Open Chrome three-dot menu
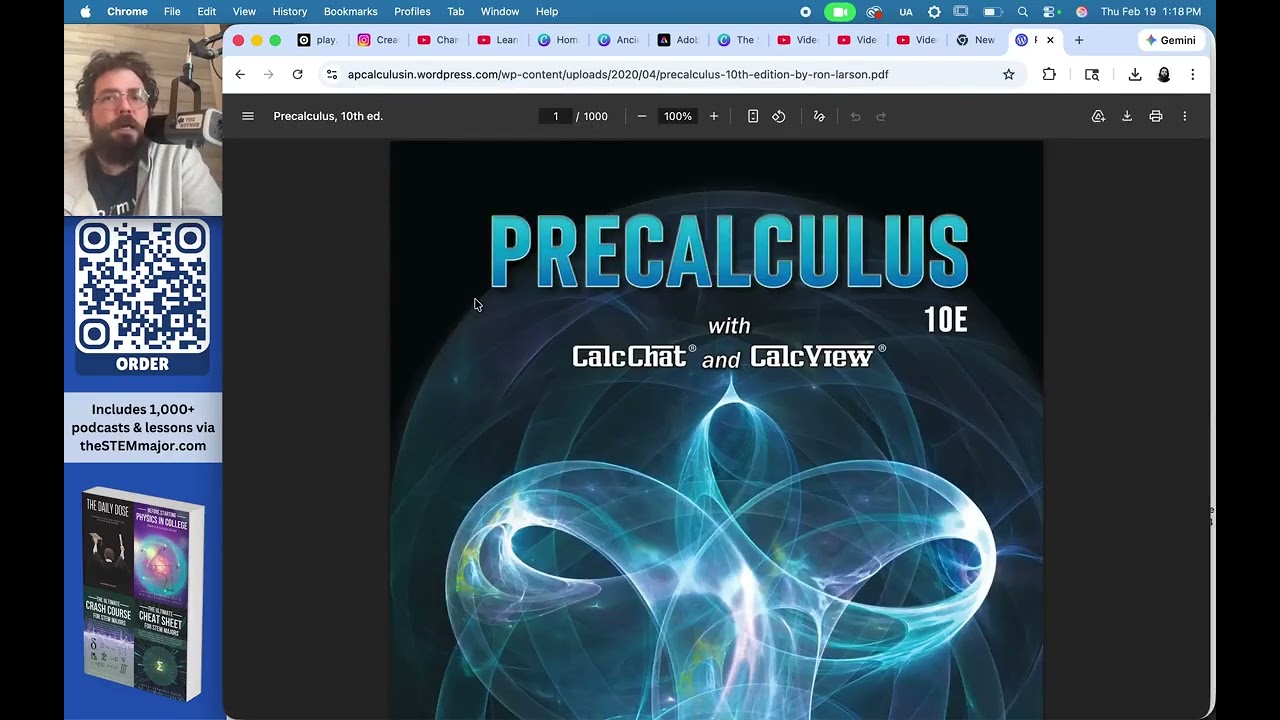1280x720 pixels. point(1192,74)
